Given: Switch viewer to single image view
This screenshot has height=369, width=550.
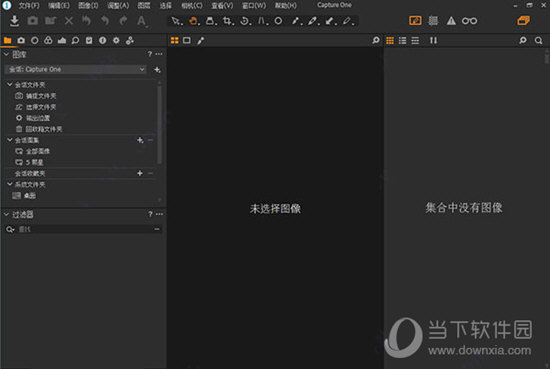Looking at the screenshot, I should click(x=187, y=41).
